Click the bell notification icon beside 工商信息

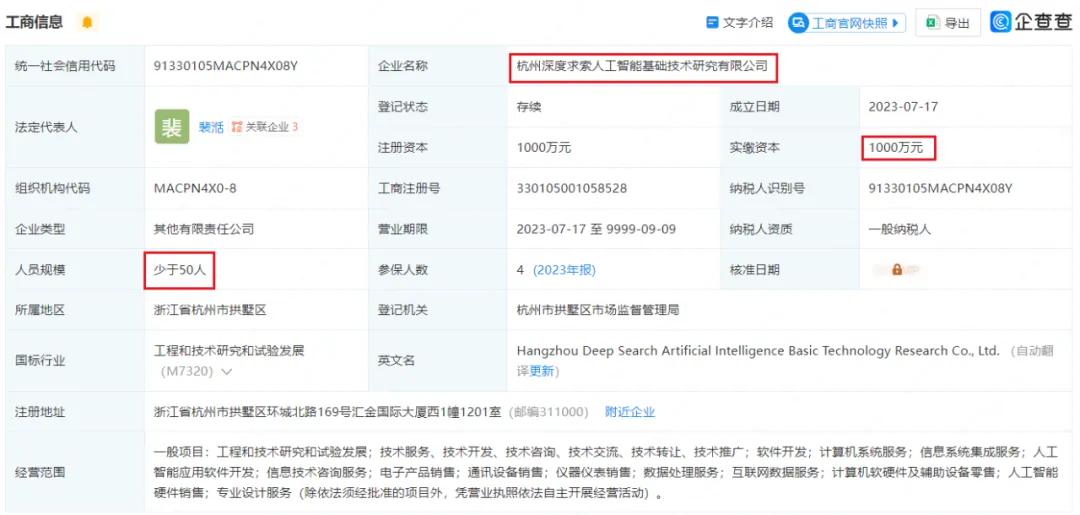(x=87, y=23)
